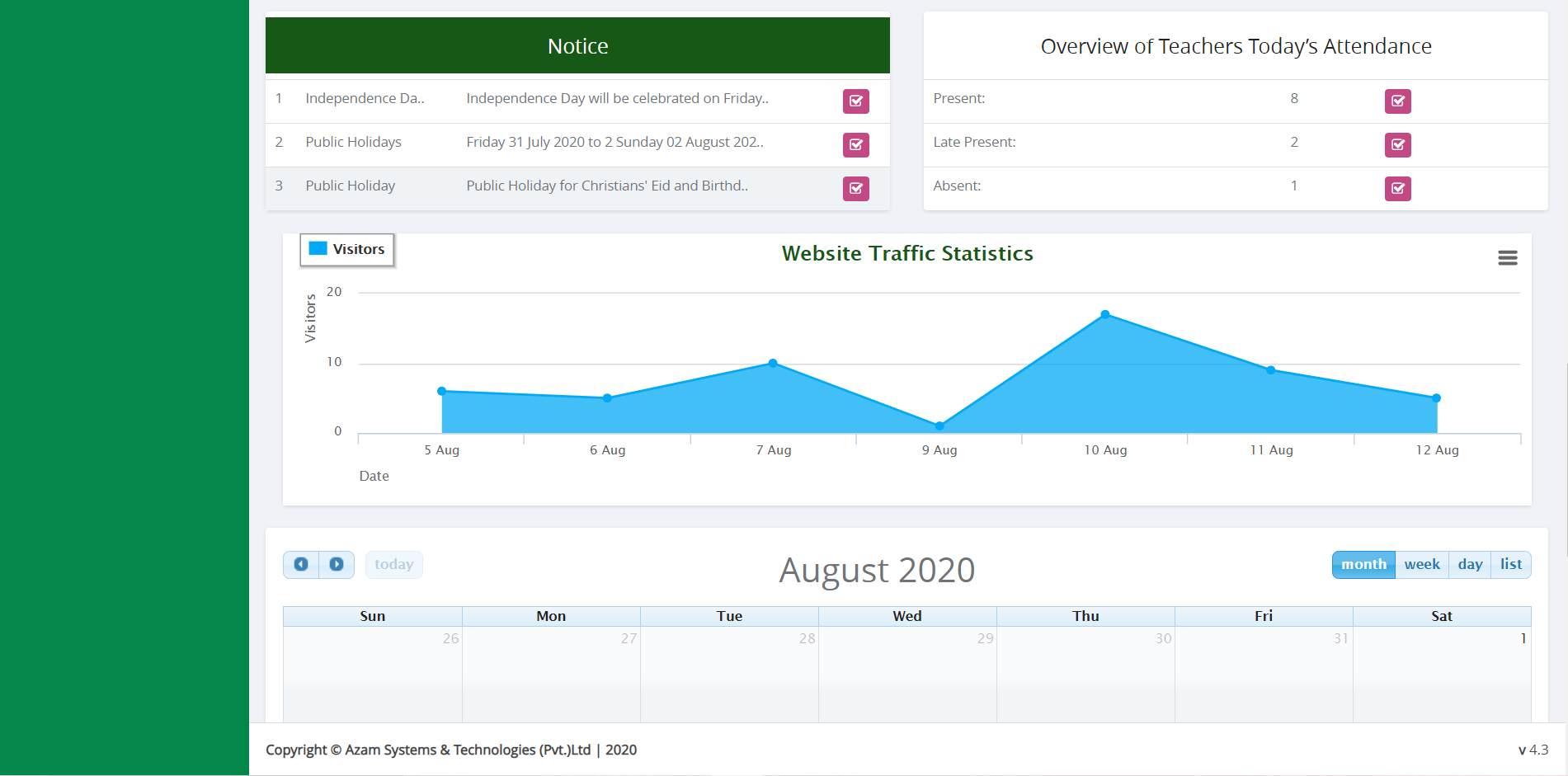Screen dimensions: 1568x776
Task: Switch calendar to month view
Action: click(x=1363, y=565)
